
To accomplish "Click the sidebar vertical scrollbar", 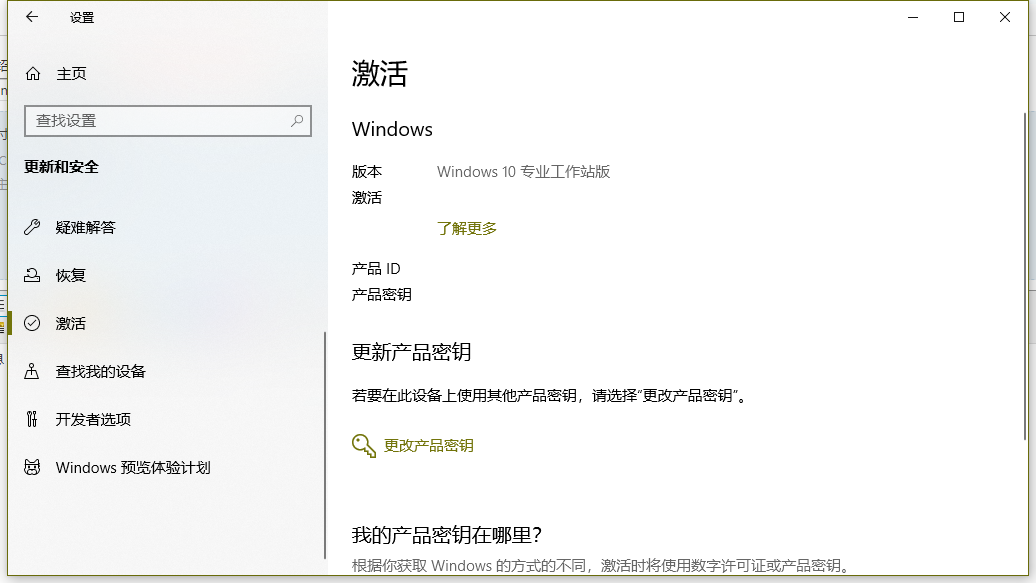I will (324, 445).
